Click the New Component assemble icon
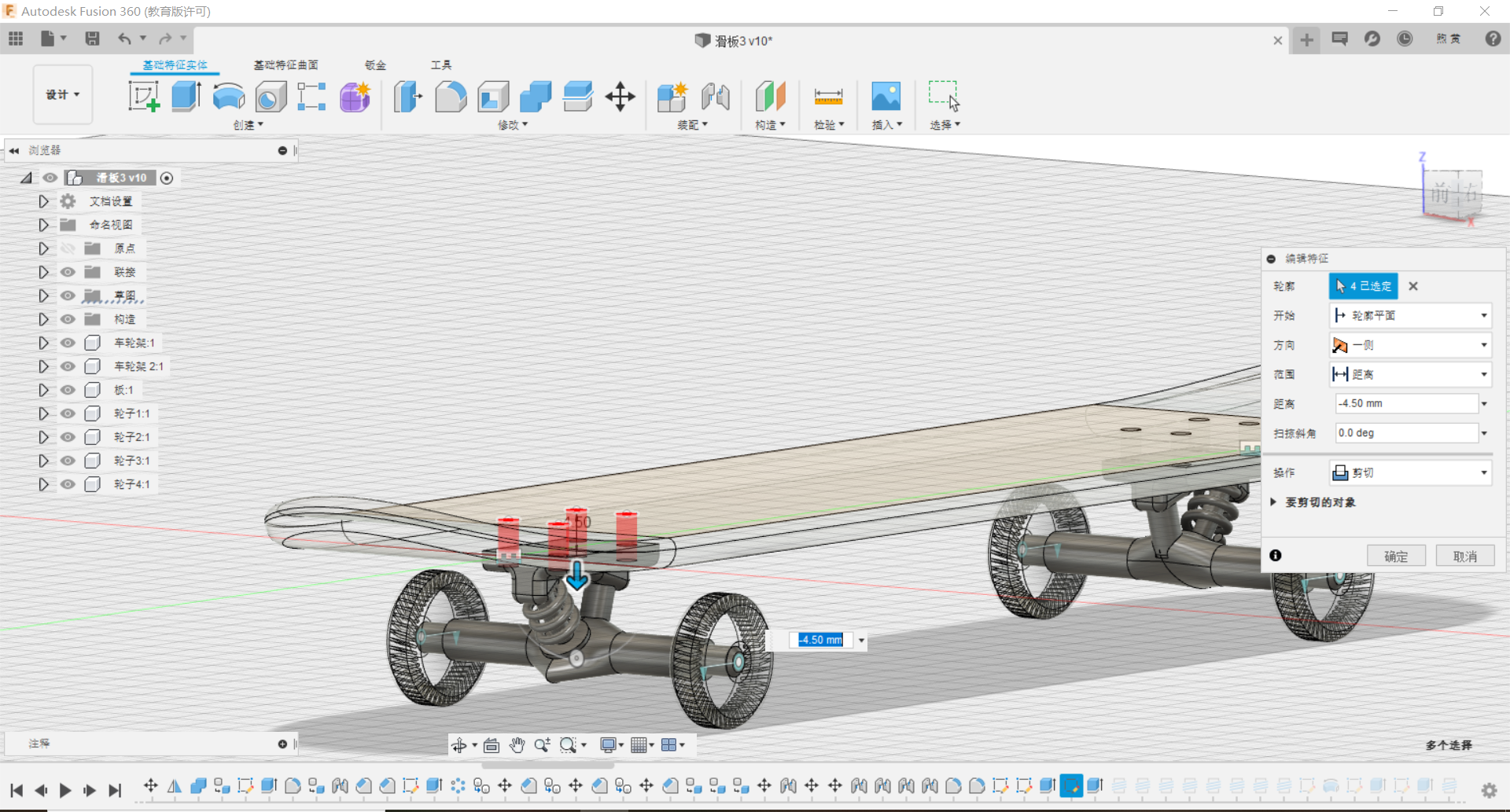This screenshot has width=1510, height=812. pyautogui.click(x=672, y=97)
